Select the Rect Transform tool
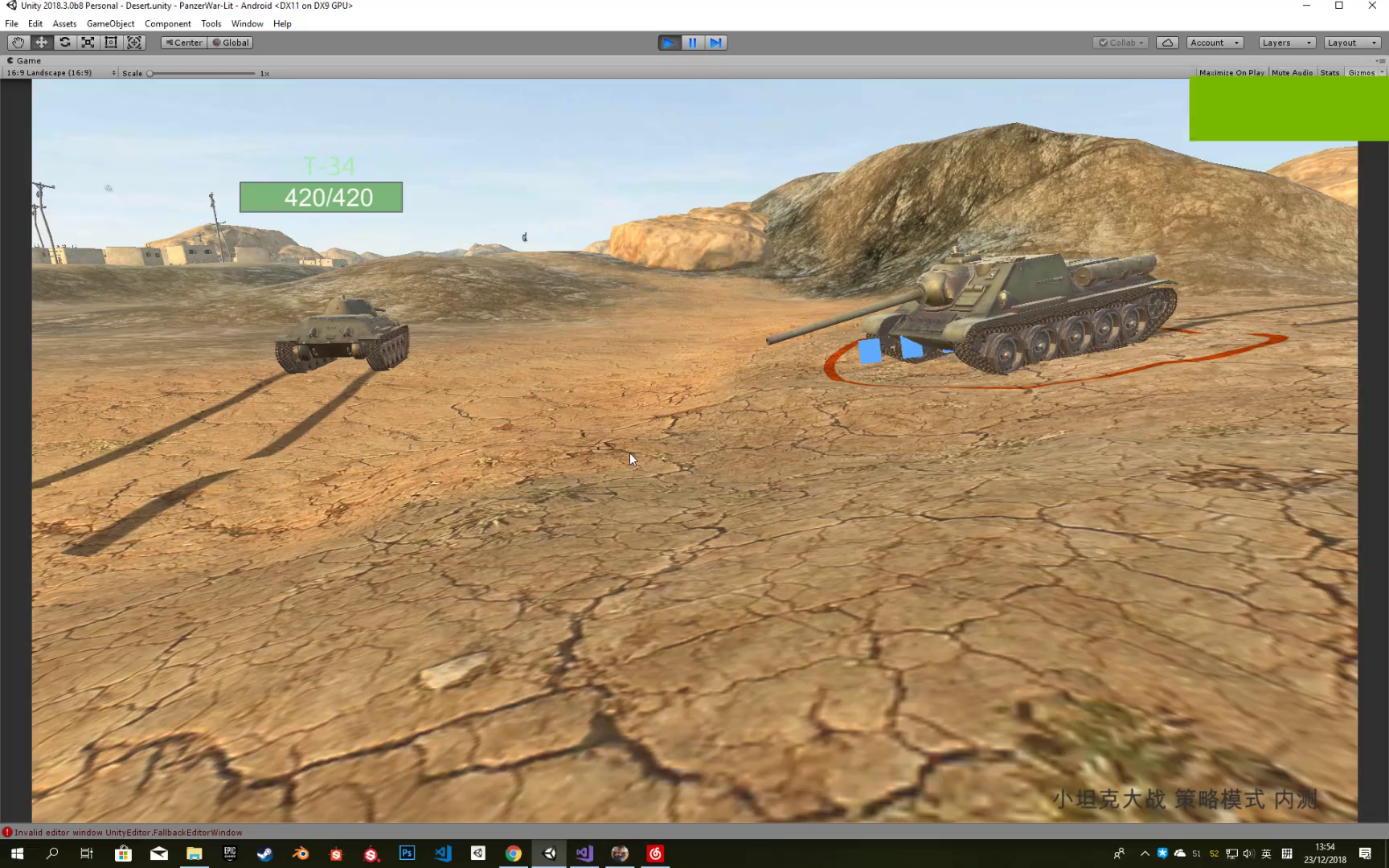The height and width of the screenshot is (868, 1389). pyautogui.click(x=111, y=43)
